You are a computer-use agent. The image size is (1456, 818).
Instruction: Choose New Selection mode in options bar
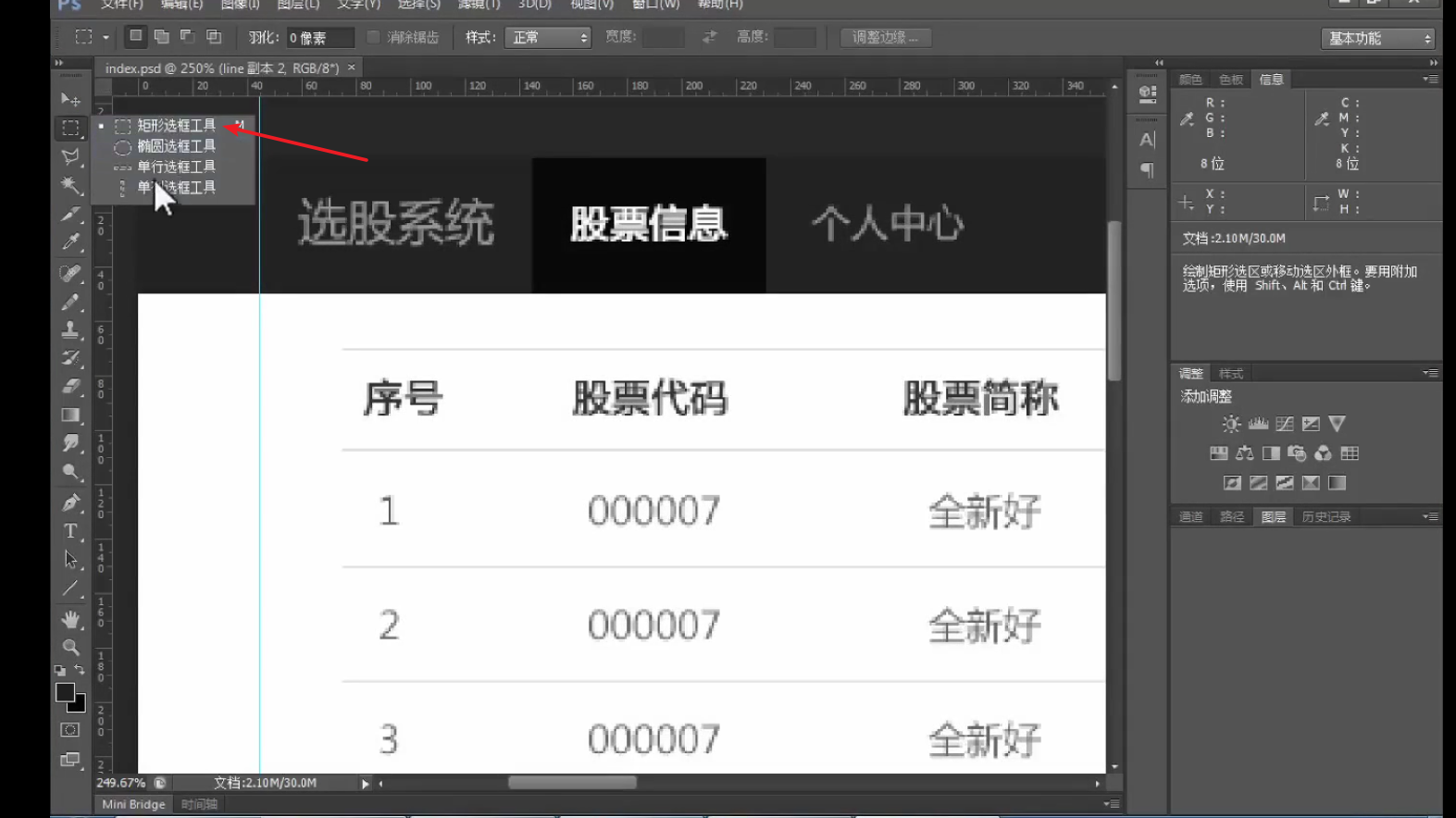(x=136, y=36)
